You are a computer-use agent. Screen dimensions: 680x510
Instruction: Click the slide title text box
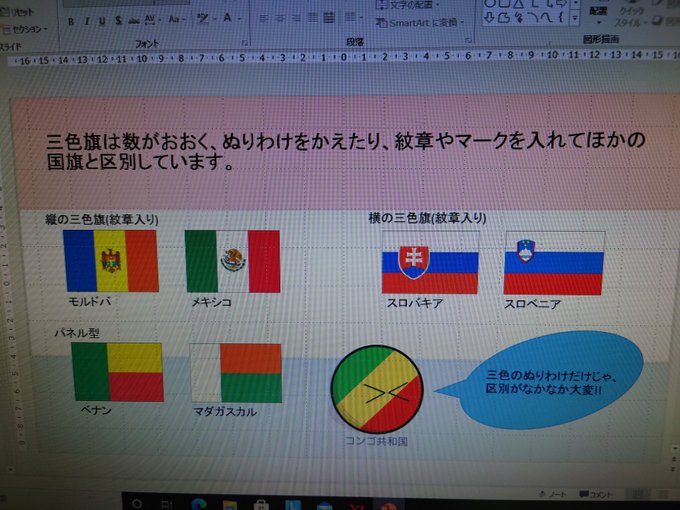(346, 151)
